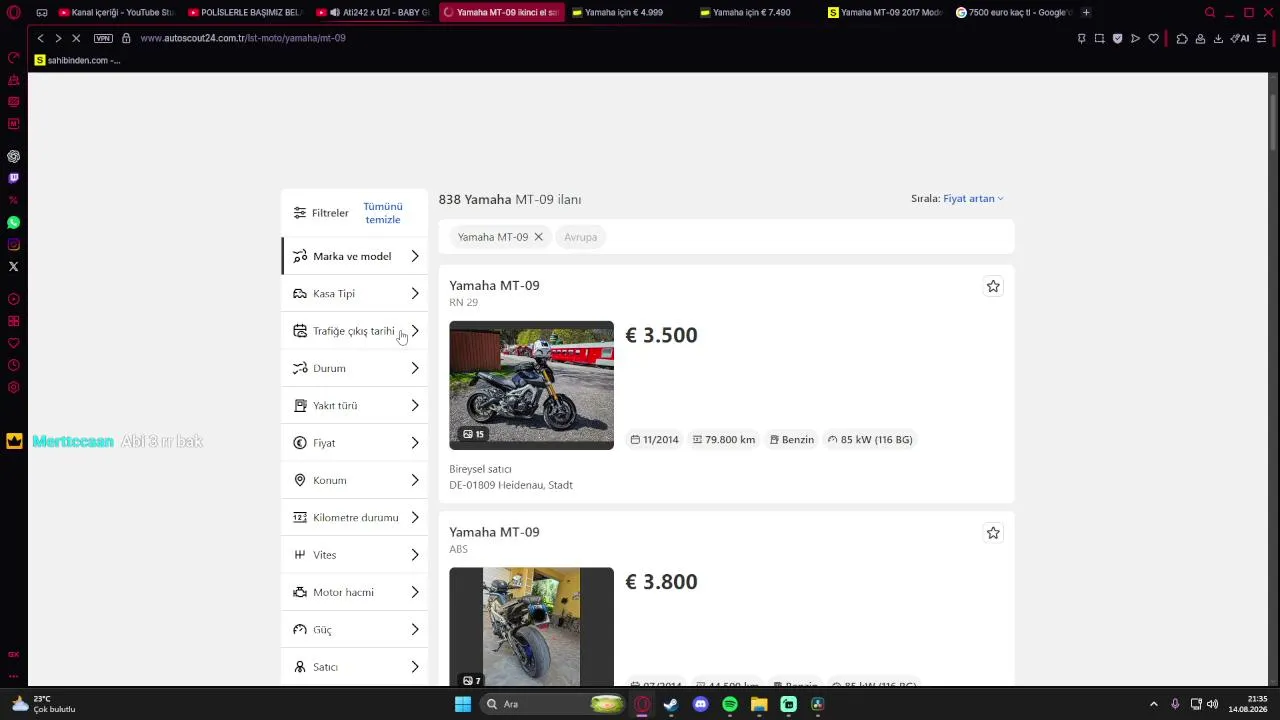Click the Tümünü temizle link
The width and height of the screenshot is (1280, 720).
pos(383,213)
